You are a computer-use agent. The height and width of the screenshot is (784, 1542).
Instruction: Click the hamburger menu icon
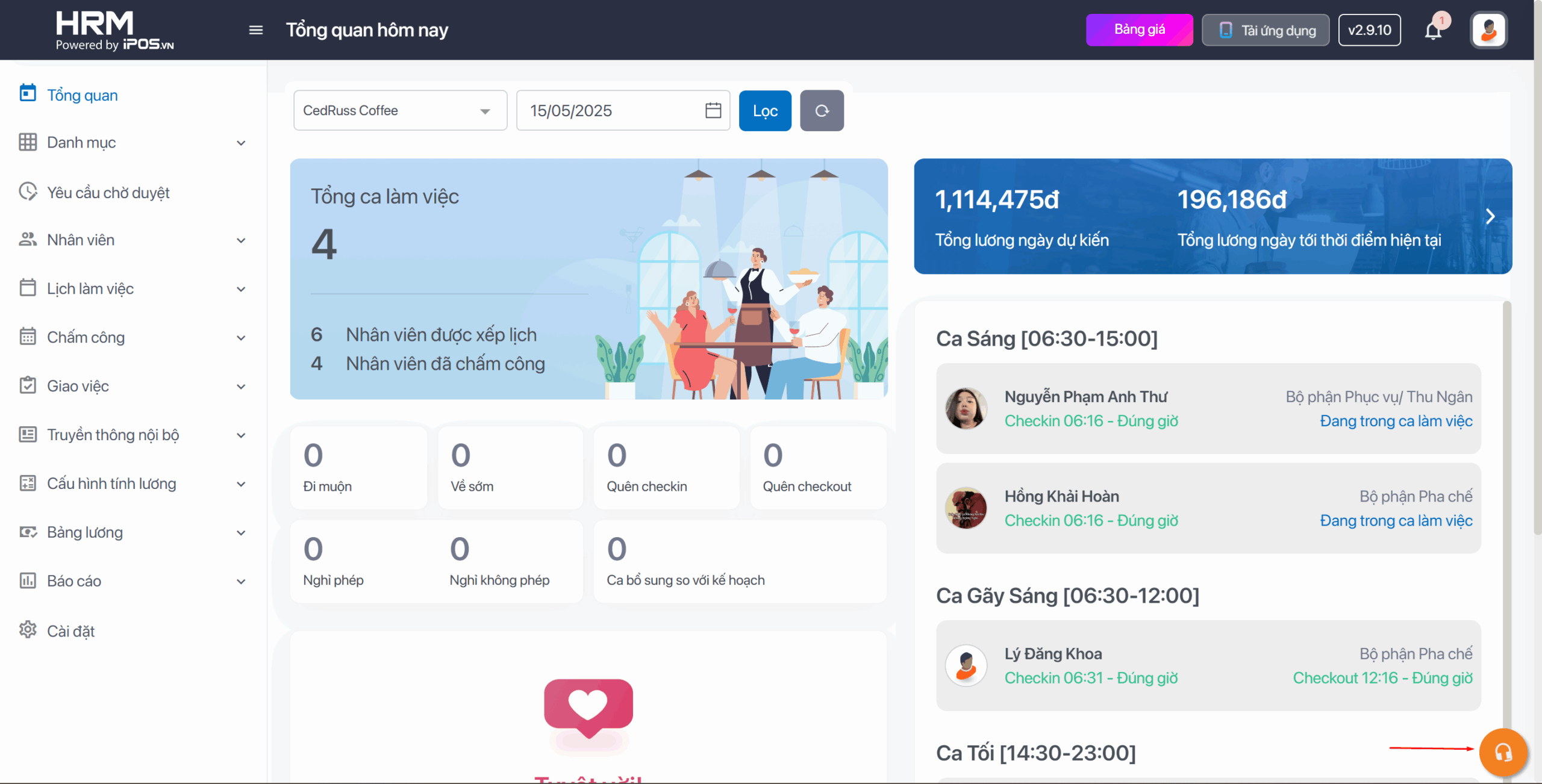256,30
